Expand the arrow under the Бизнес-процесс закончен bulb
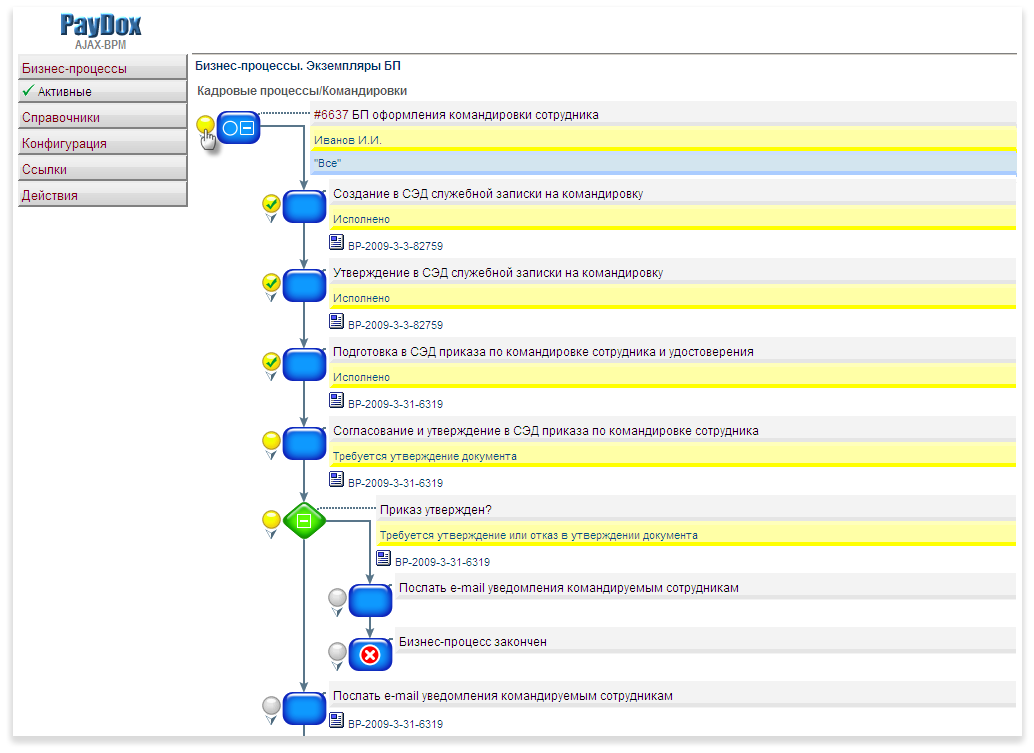 (337, 667)
